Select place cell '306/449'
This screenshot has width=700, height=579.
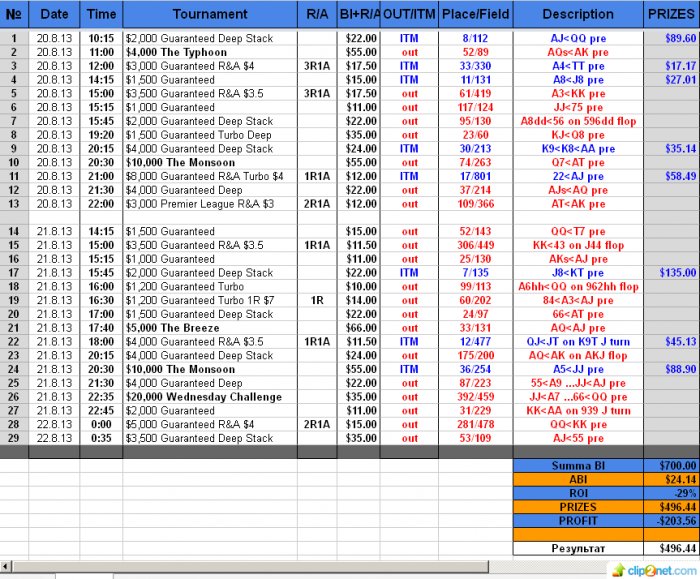[476, 245]
